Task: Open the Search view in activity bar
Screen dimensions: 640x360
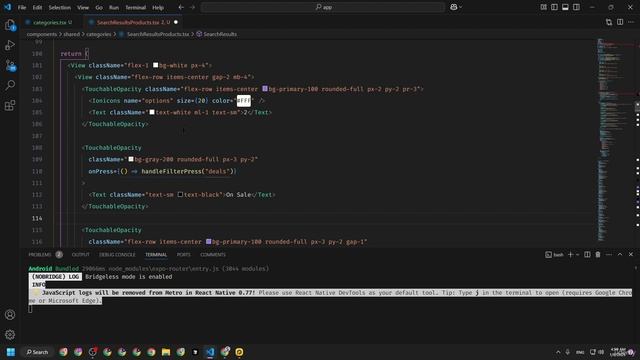Action: [x=10, y=85]
